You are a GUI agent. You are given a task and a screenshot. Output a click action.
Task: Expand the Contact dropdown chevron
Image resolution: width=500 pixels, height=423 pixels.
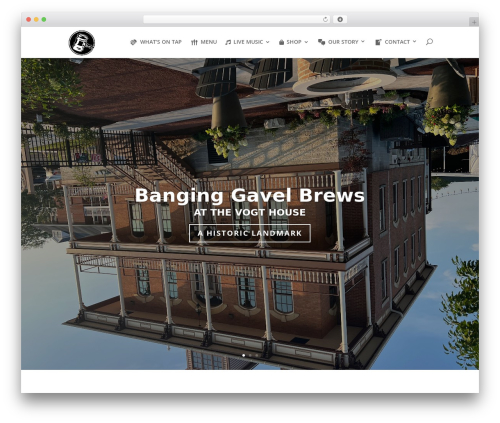coord(414,42)
